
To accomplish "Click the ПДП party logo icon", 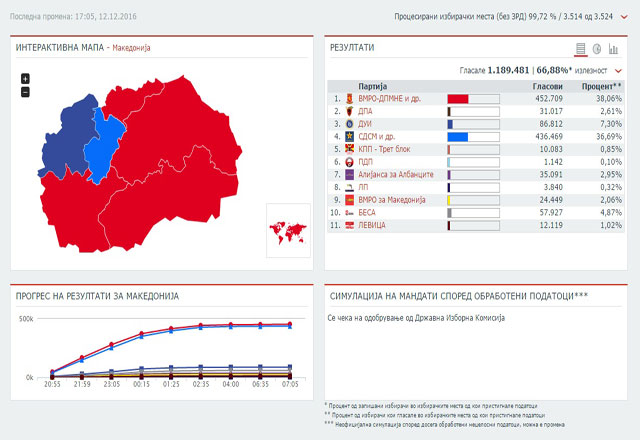I will (349, 162).
